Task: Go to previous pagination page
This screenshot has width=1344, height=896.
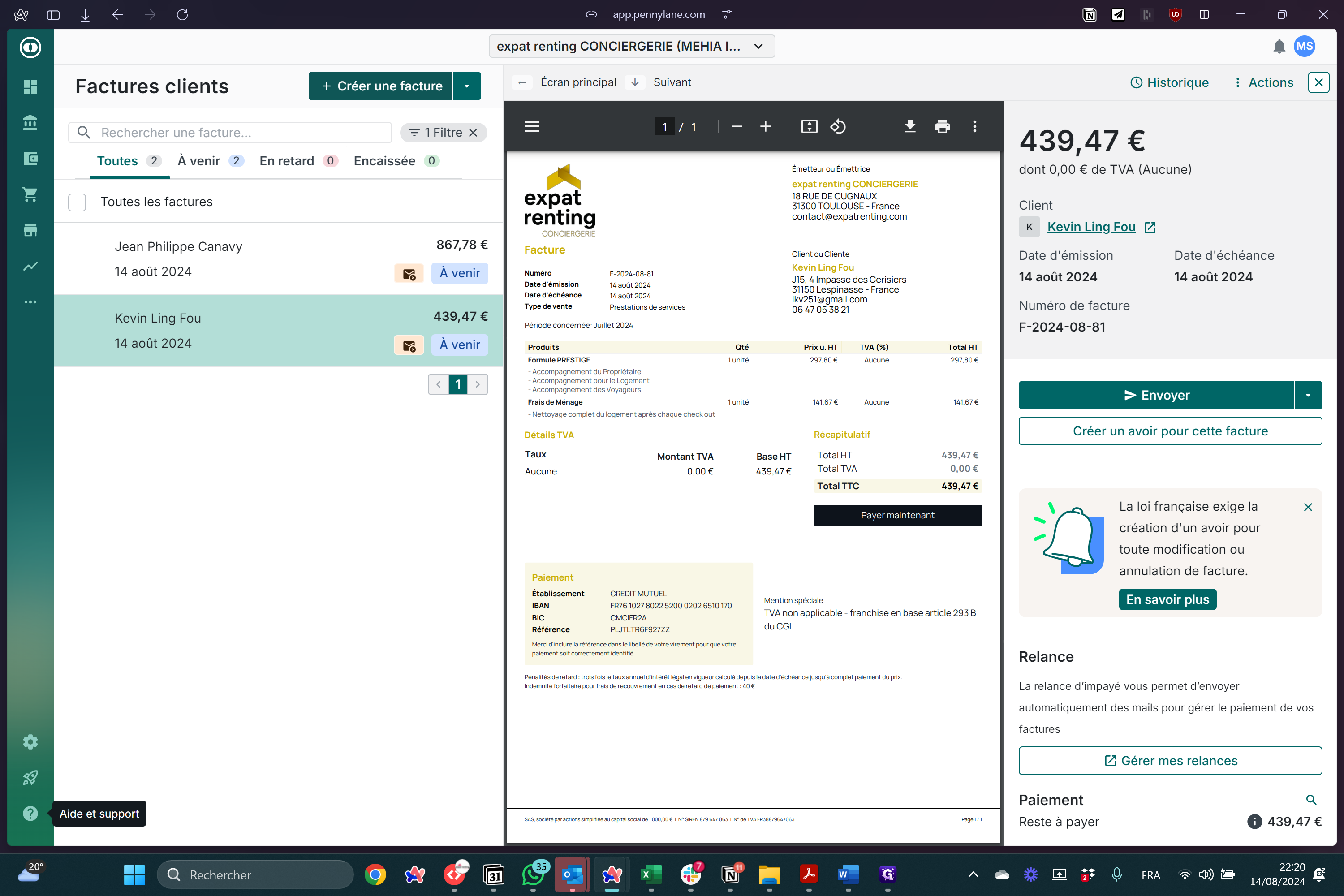Action: [438, 384]
